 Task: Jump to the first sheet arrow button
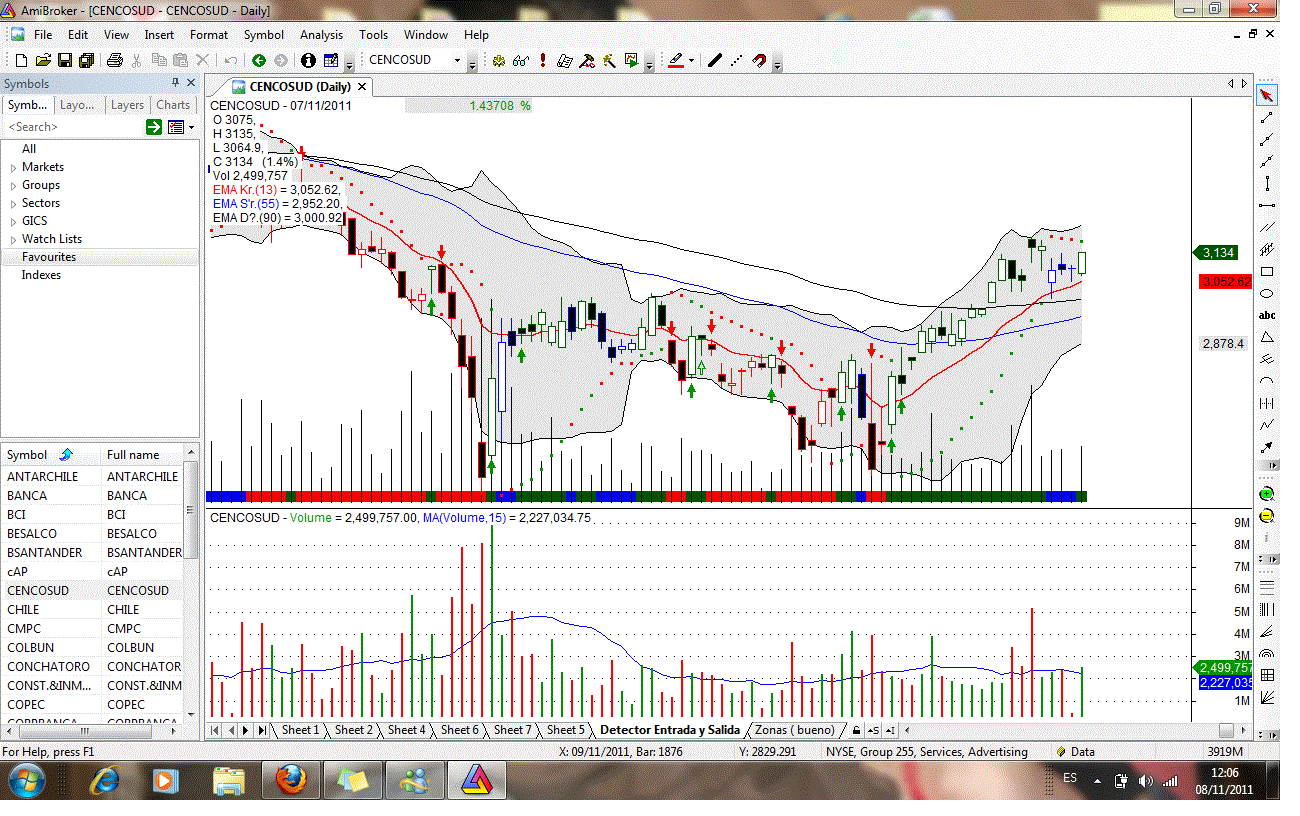tap(215, 731)
